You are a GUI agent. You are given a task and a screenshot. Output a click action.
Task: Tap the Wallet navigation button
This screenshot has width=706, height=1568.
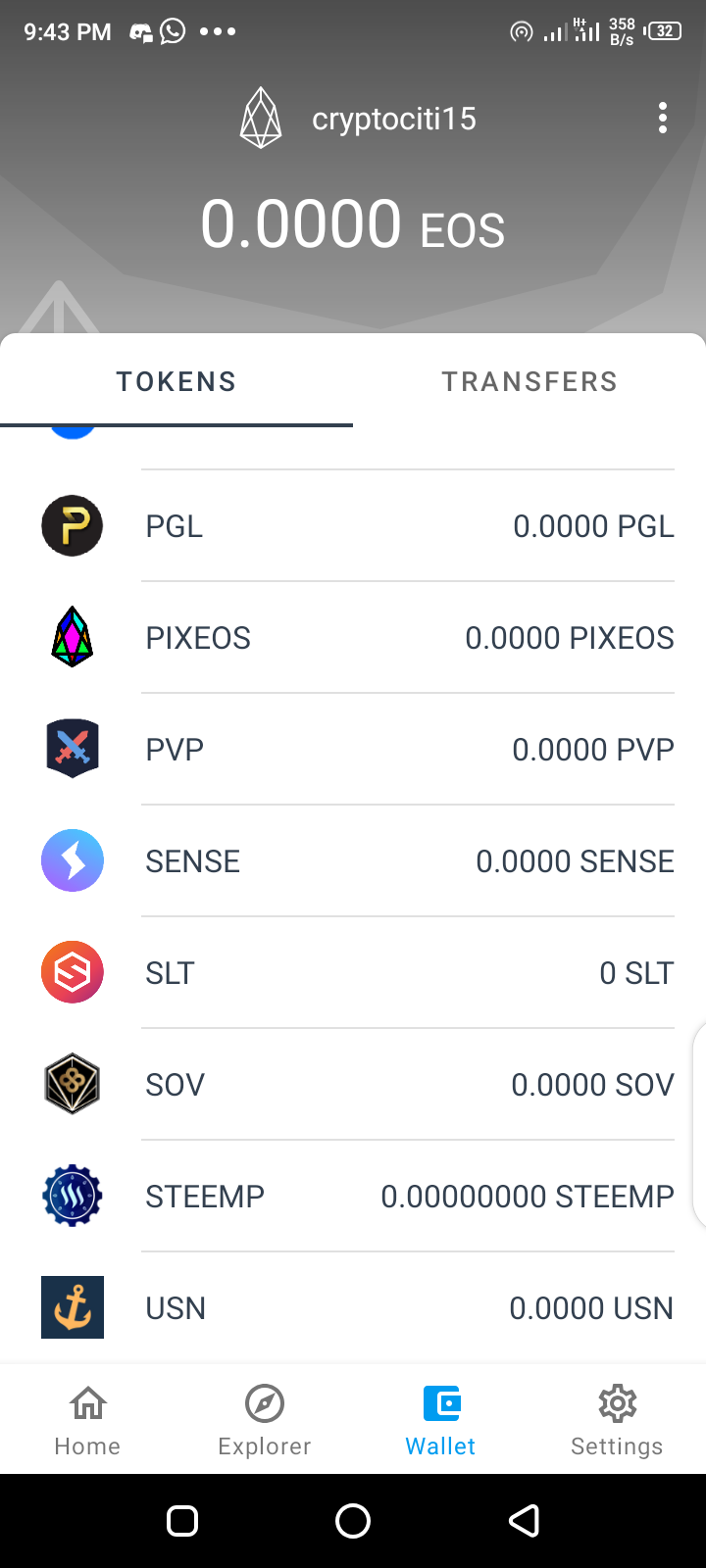tap(440, 1420)
